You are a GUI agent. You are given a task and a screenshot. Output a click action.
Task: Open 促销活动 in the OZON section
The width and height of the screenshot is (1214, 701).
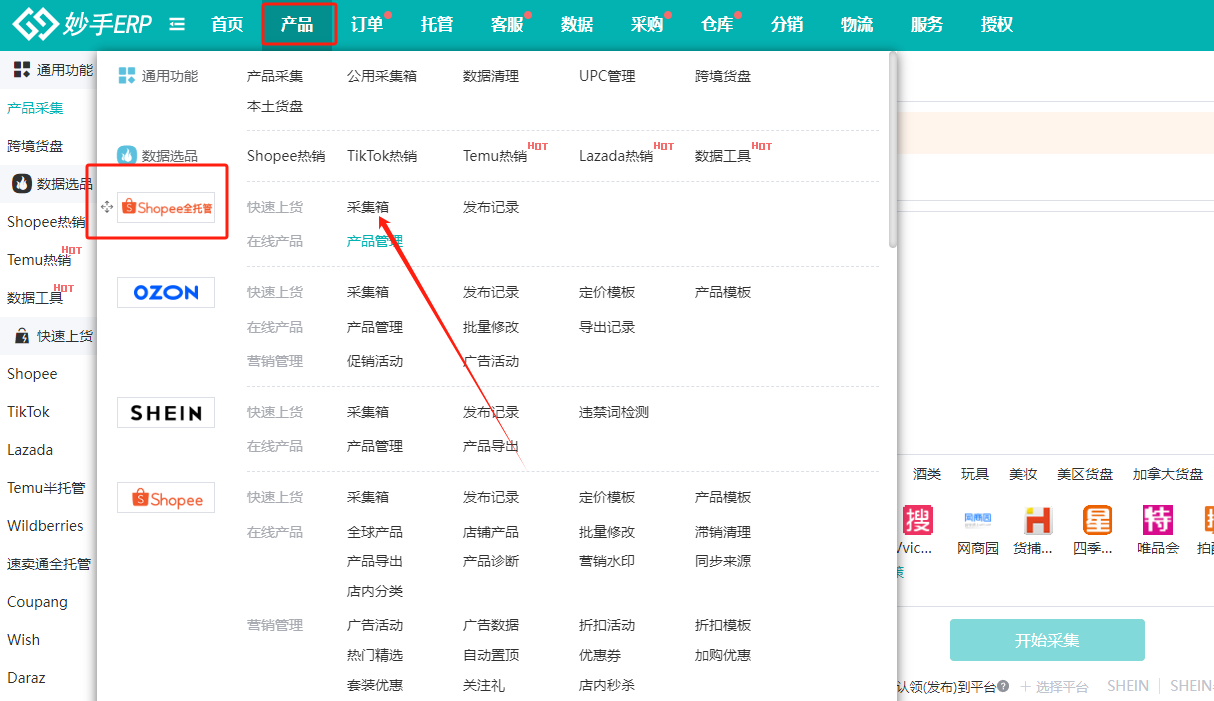click(375, 361)
